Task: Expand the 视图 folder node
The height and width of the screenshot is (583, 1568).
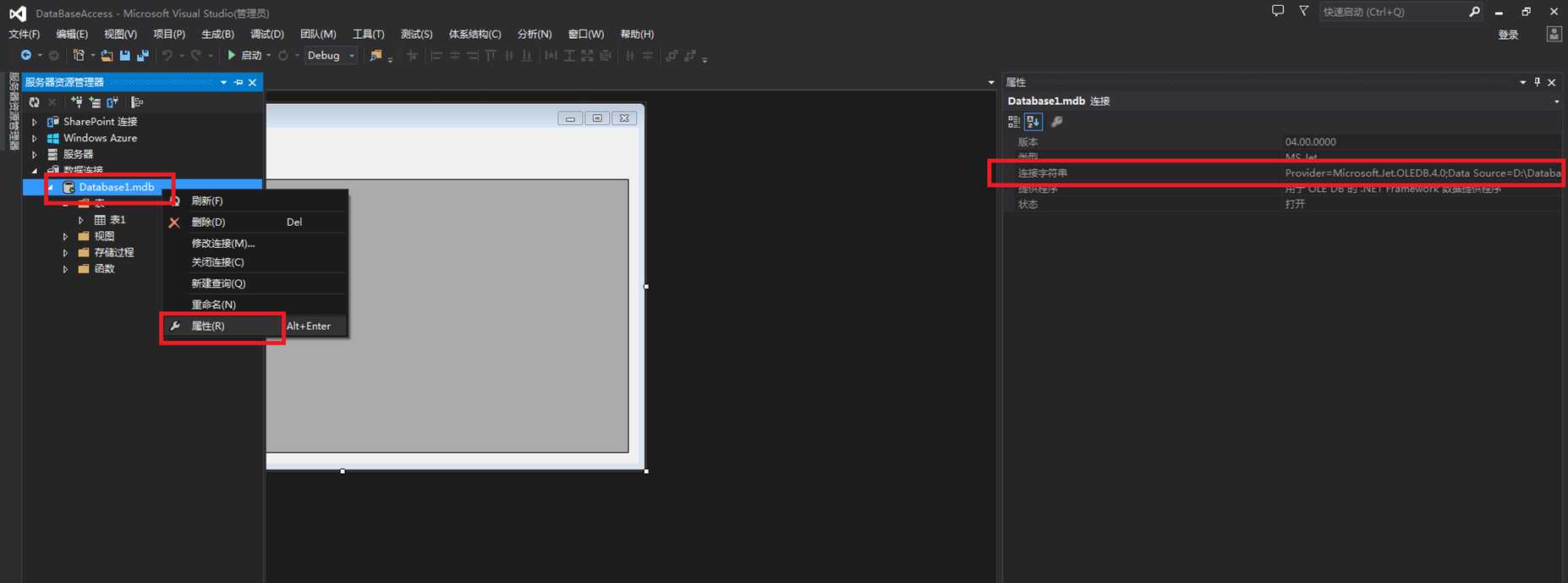Action: point(65,237)
